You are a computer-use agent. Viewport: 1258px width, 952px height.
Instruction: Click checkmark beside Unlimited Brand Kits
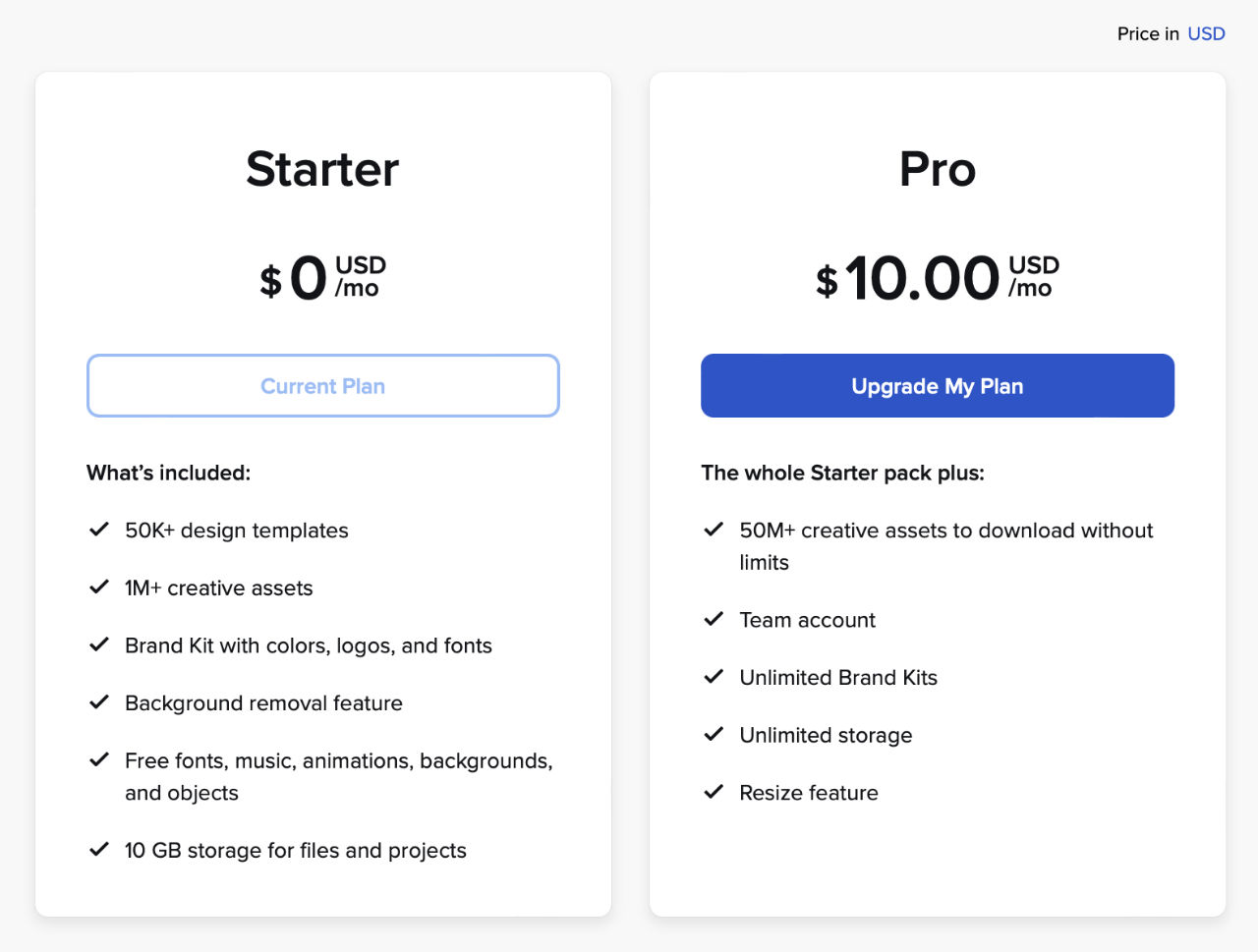(714, 677)
